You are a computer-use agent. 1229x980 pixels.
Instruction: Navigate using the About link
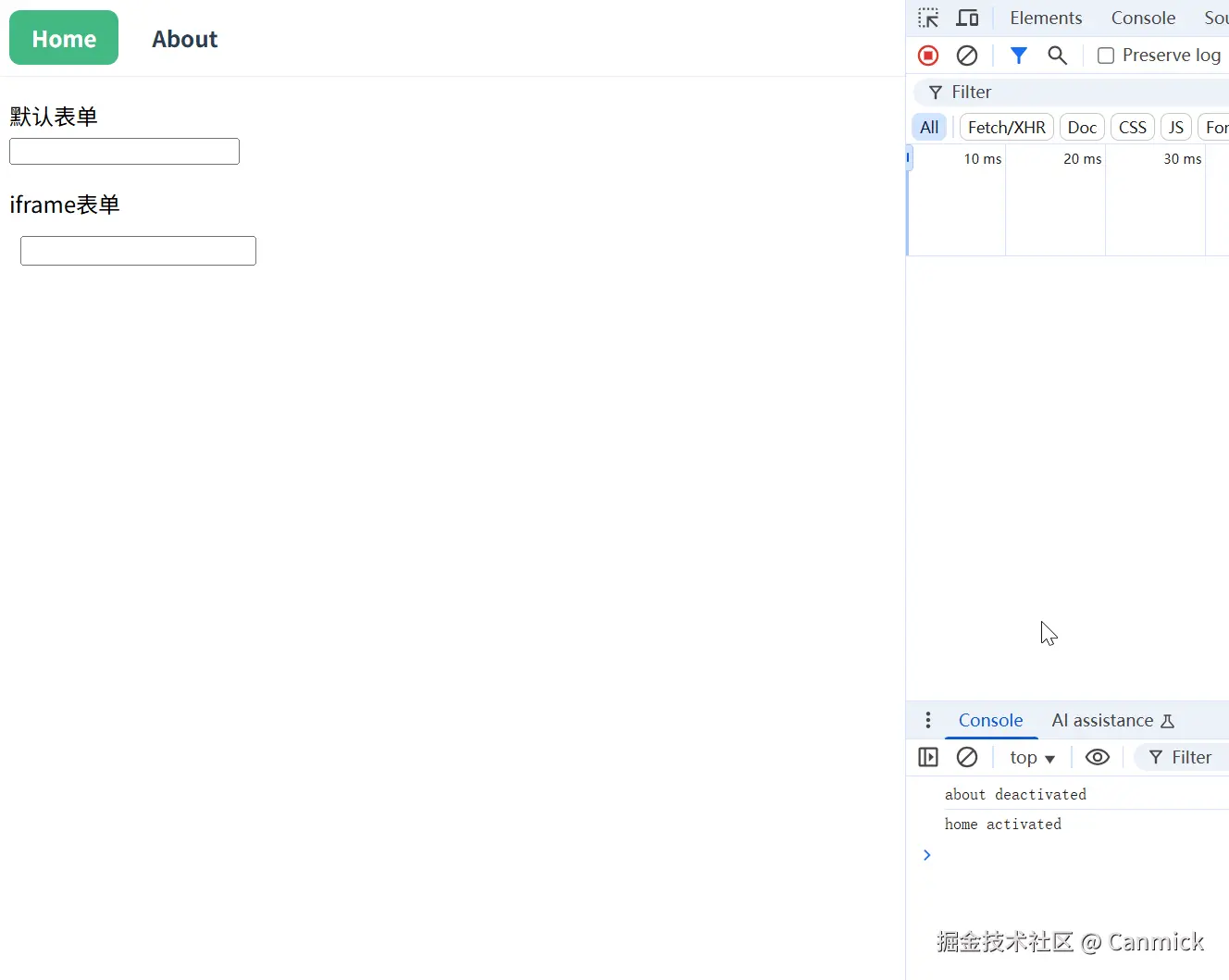[184, 39]
